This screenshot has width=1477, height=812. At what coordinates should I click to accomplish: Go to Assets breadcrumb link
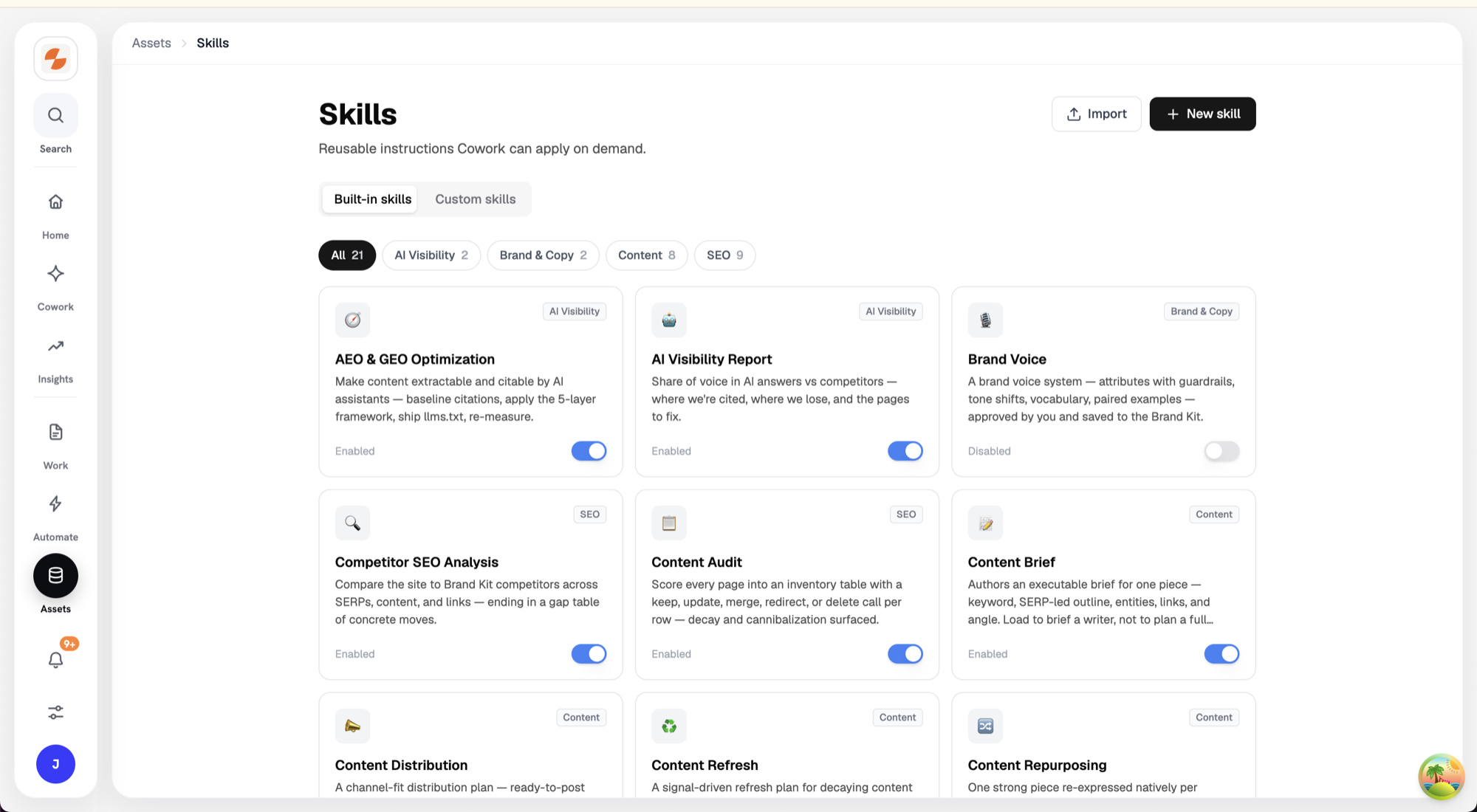tap(151, 43)
